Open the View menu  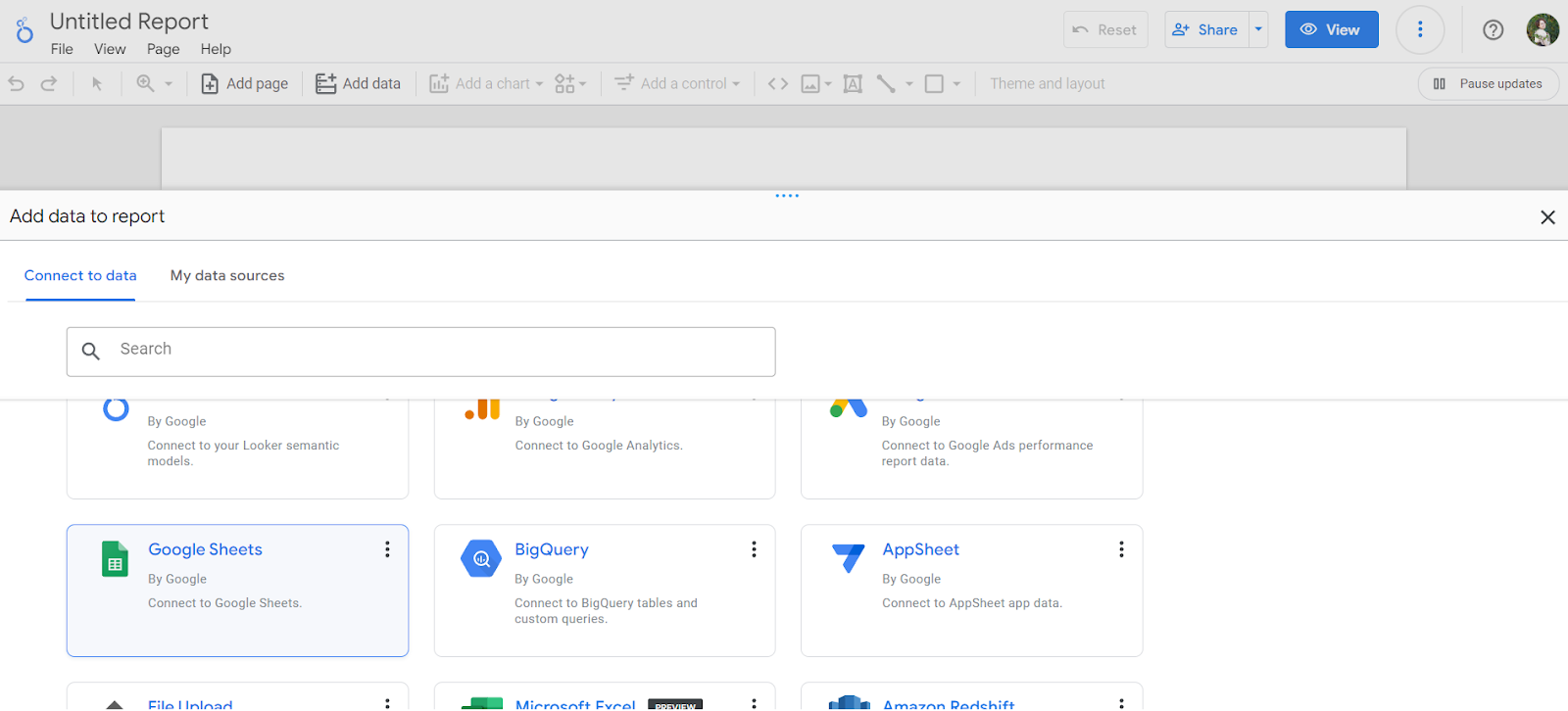(x=110, y=49)
